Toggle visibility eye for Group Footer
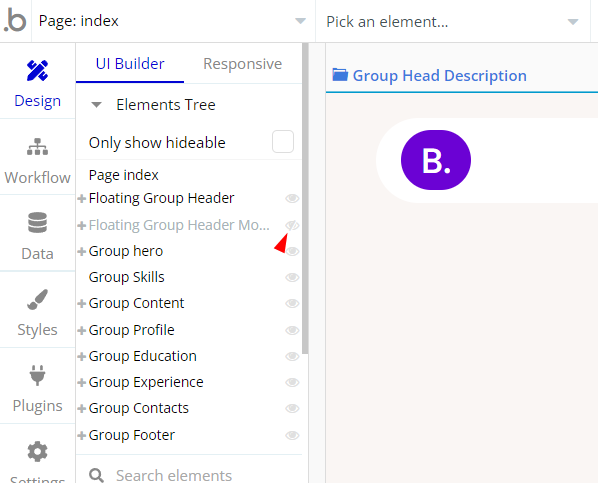This screenshot has height=483, width=598. pyautogui.click(x=292, y=435)
